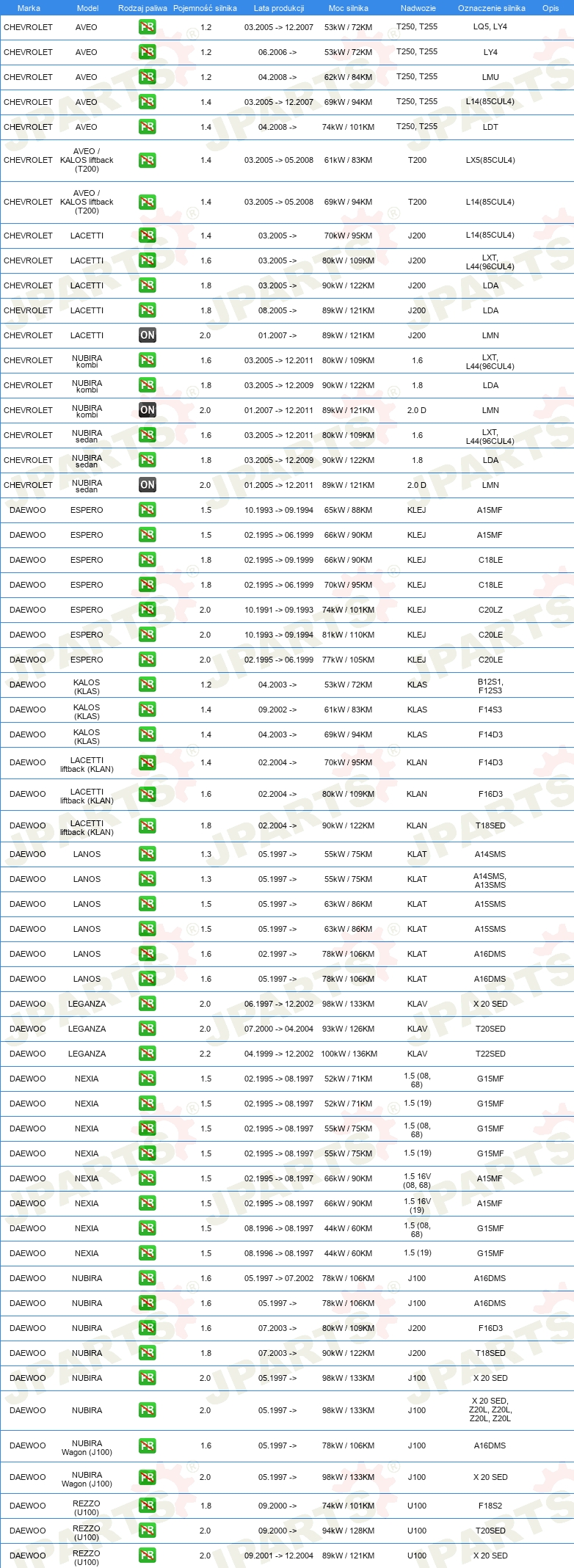Click petrol icon in Rezzo T20SED row
Screen dimensions: 574x1568
(148, 1531)
